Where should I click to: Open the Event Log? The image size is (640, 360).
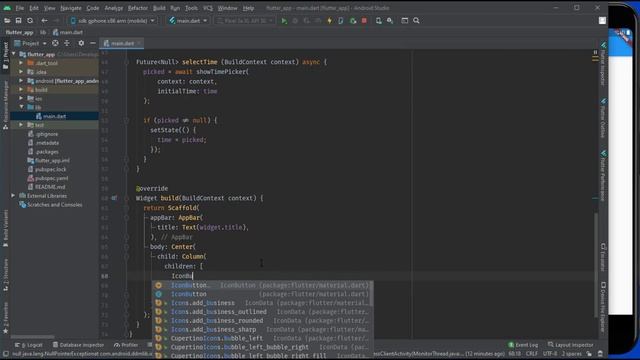pyautogui.click(x=523, y=345)
